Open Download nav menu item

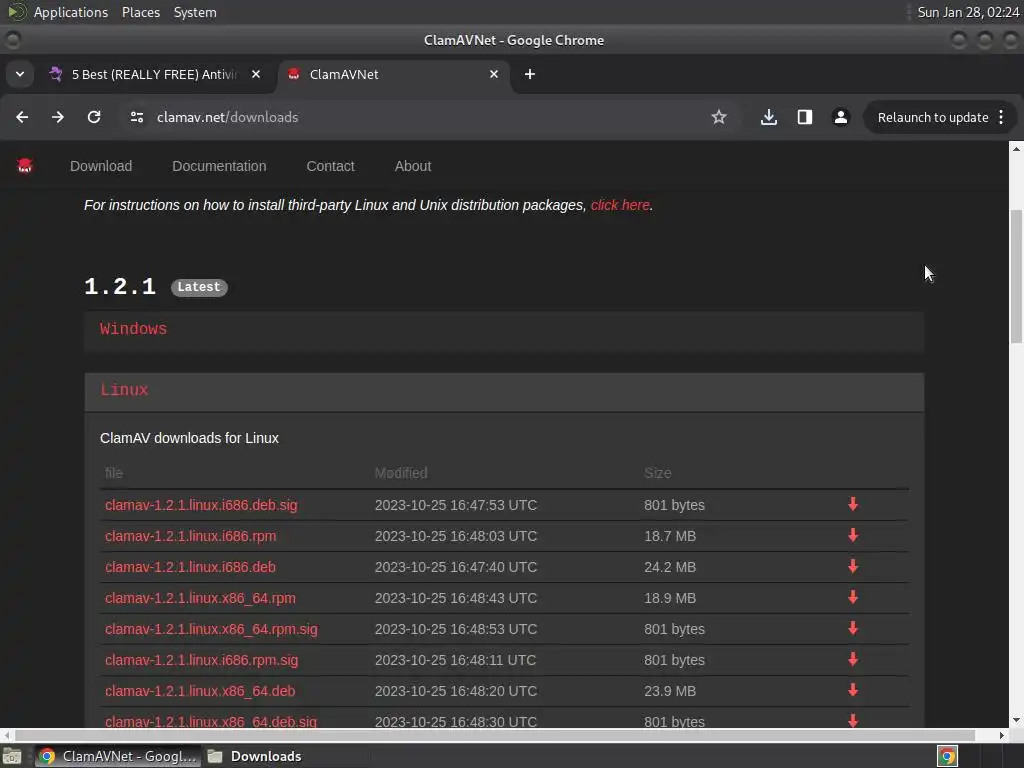pyautogui.click(x=101, y=166)
